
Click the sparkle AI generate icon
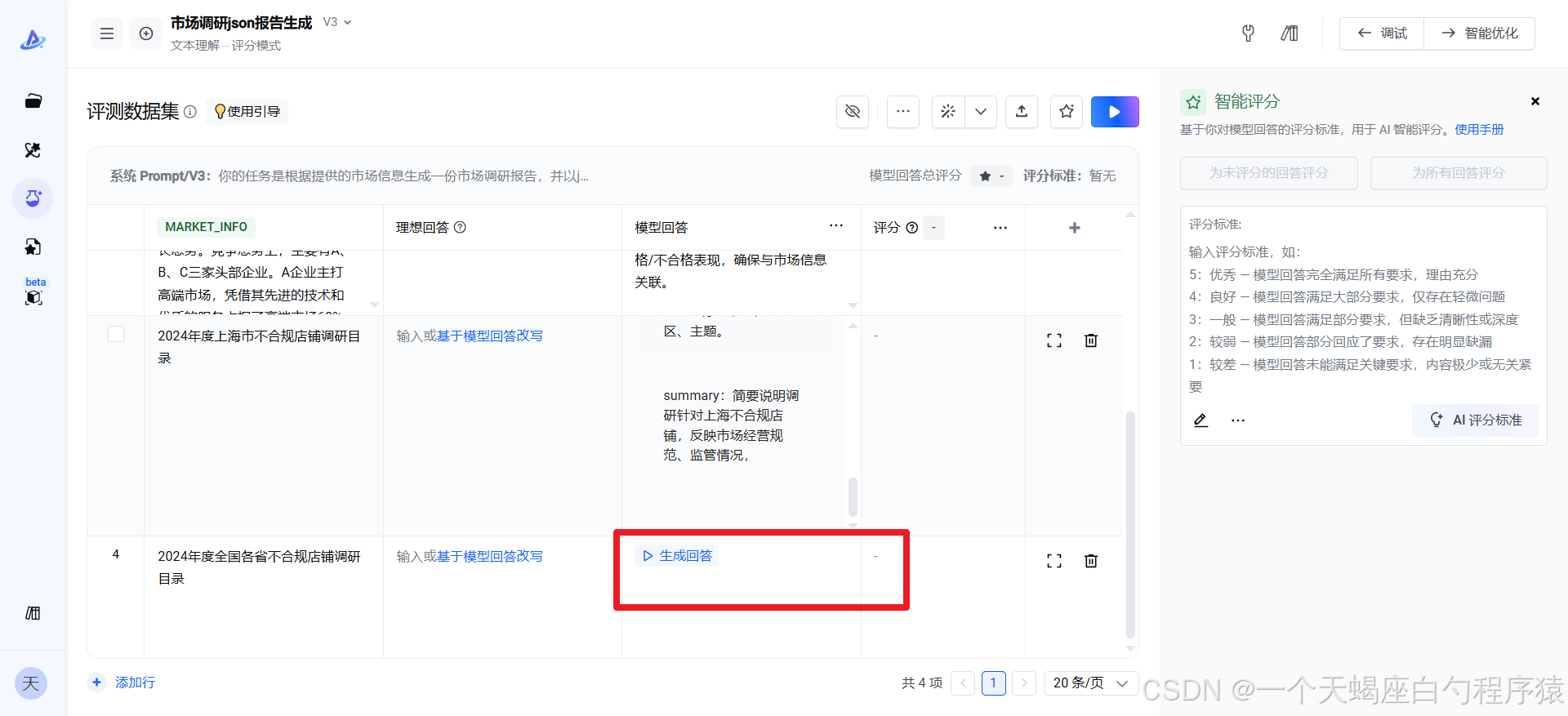[948, 112]
